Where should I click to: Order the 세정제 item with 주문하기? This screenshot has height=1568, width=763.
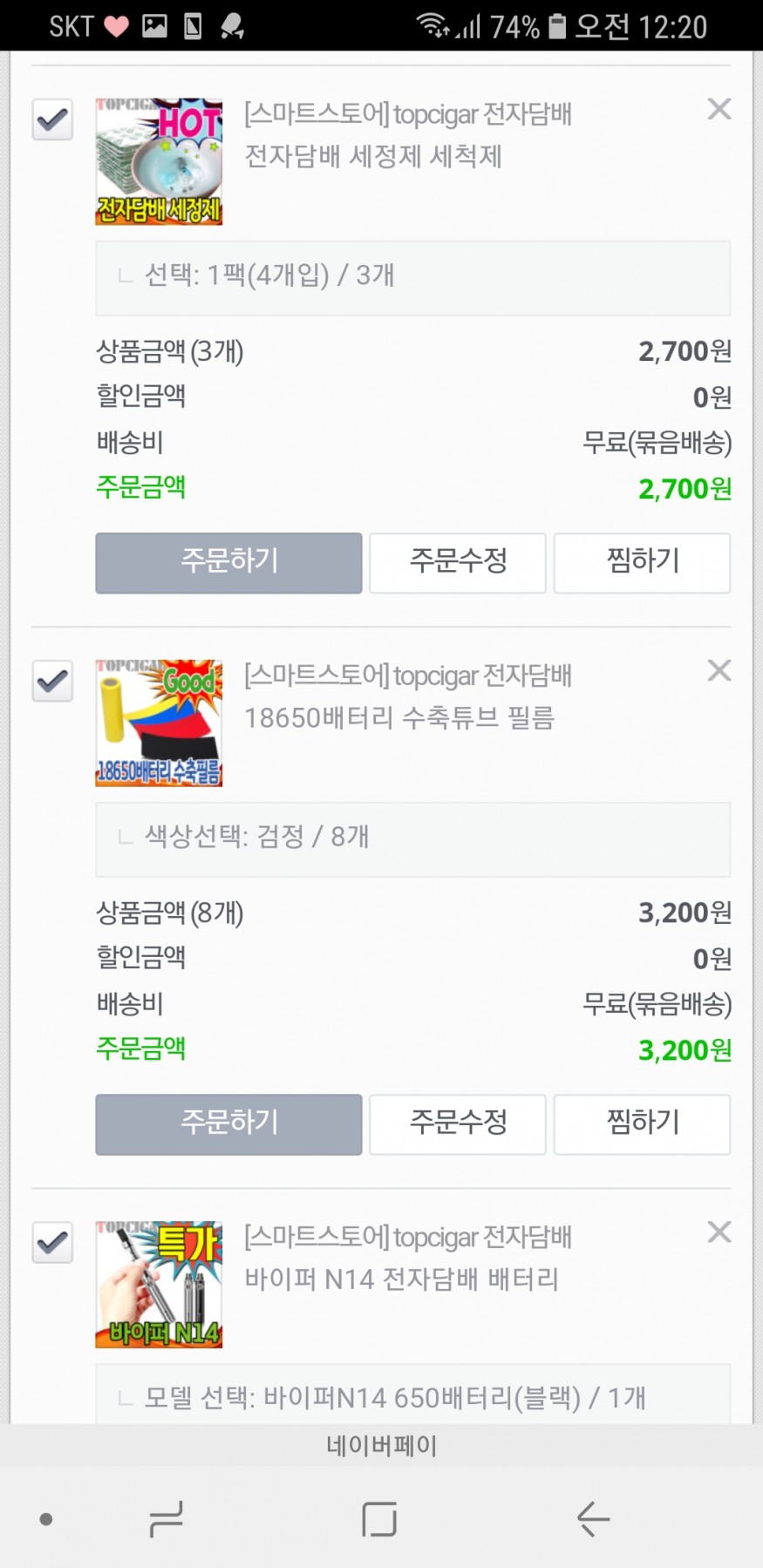tap(228, 562)
